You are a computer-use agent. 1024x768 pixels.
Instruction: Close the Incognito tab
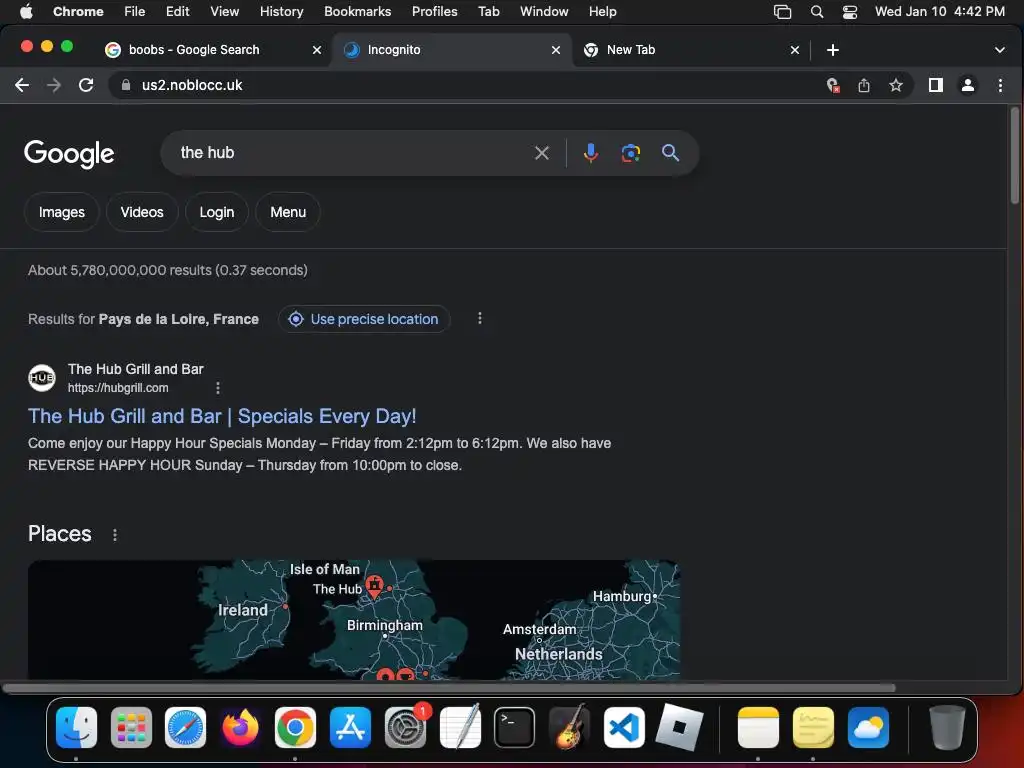[x=556, y=50]
